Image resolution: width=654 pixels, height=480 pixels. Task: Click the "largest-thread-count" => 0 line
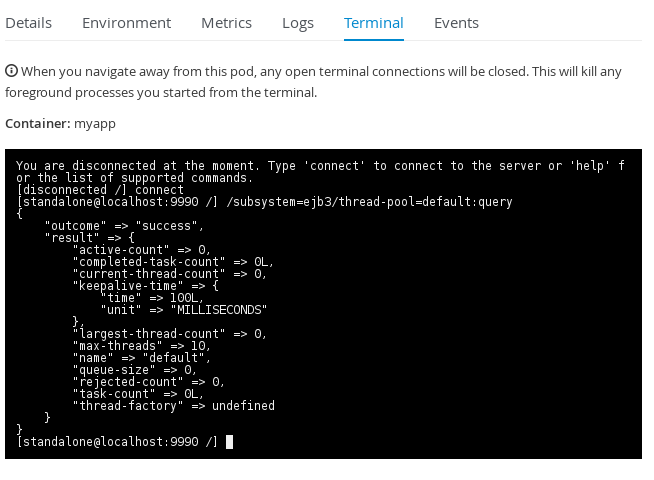(169, 334)
